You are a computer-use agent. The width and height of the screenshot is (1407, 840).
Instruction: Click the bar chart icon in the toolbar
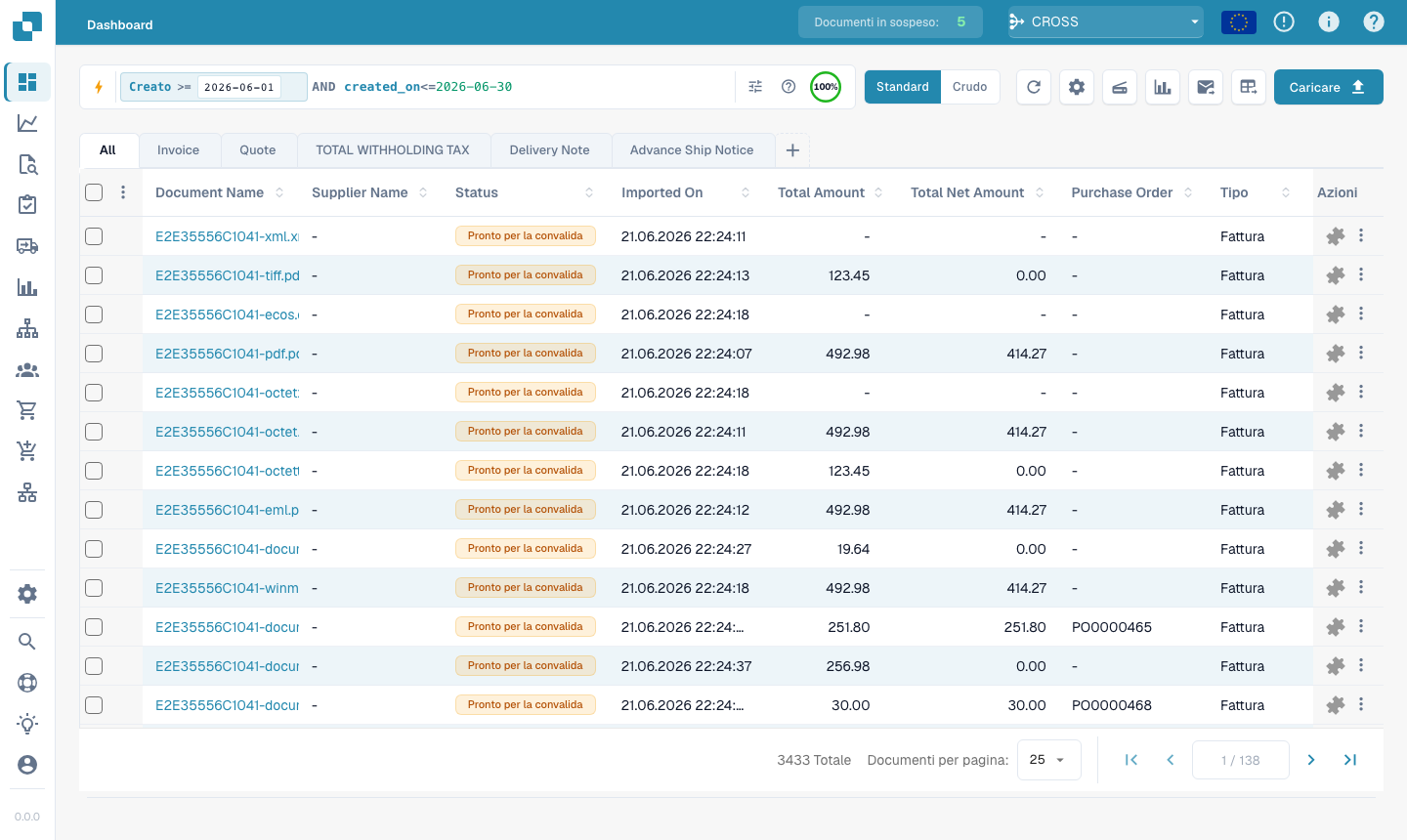[1163, 87]
